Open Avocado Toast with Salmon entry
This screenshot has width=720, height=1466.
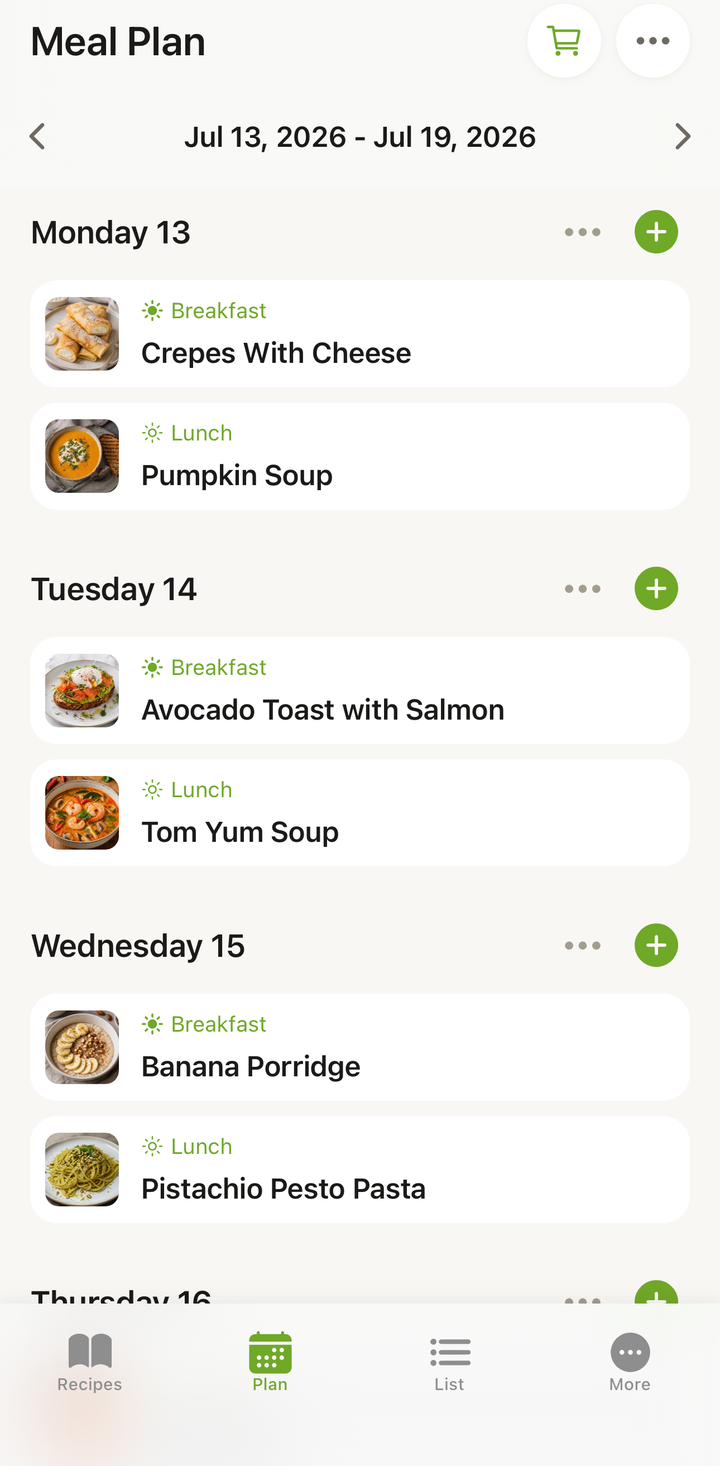click(x=360, y=690)
